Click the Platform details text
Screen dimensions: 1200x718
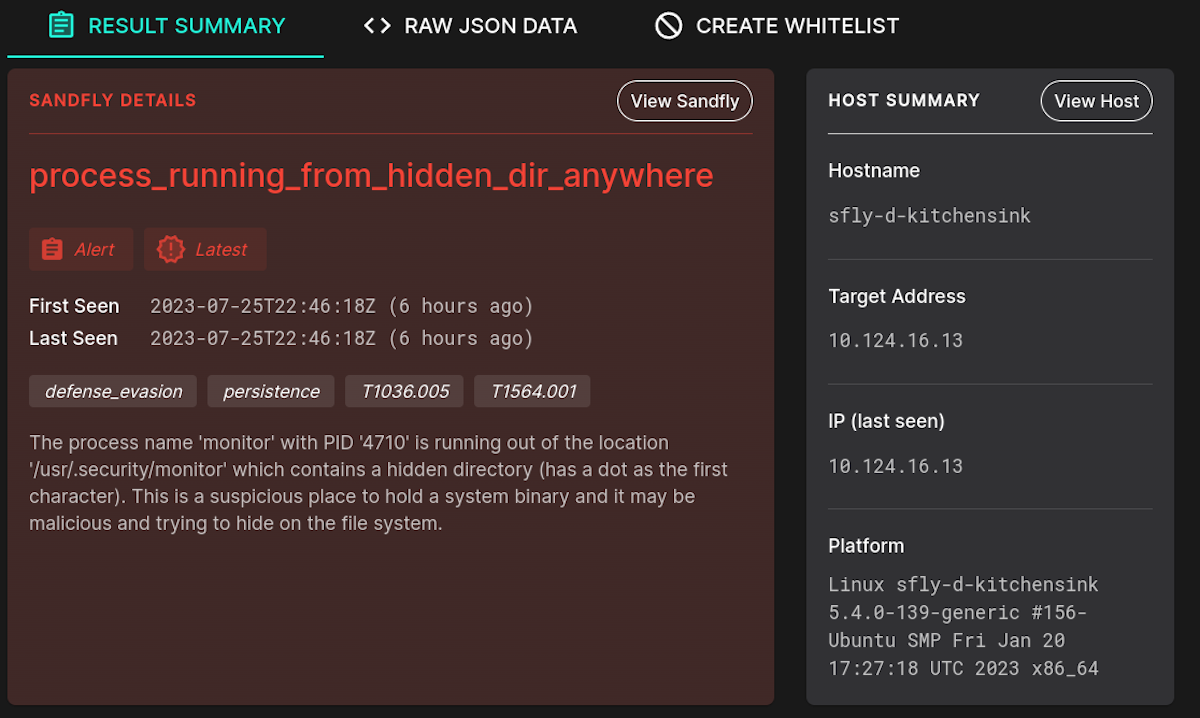(961, 626)
